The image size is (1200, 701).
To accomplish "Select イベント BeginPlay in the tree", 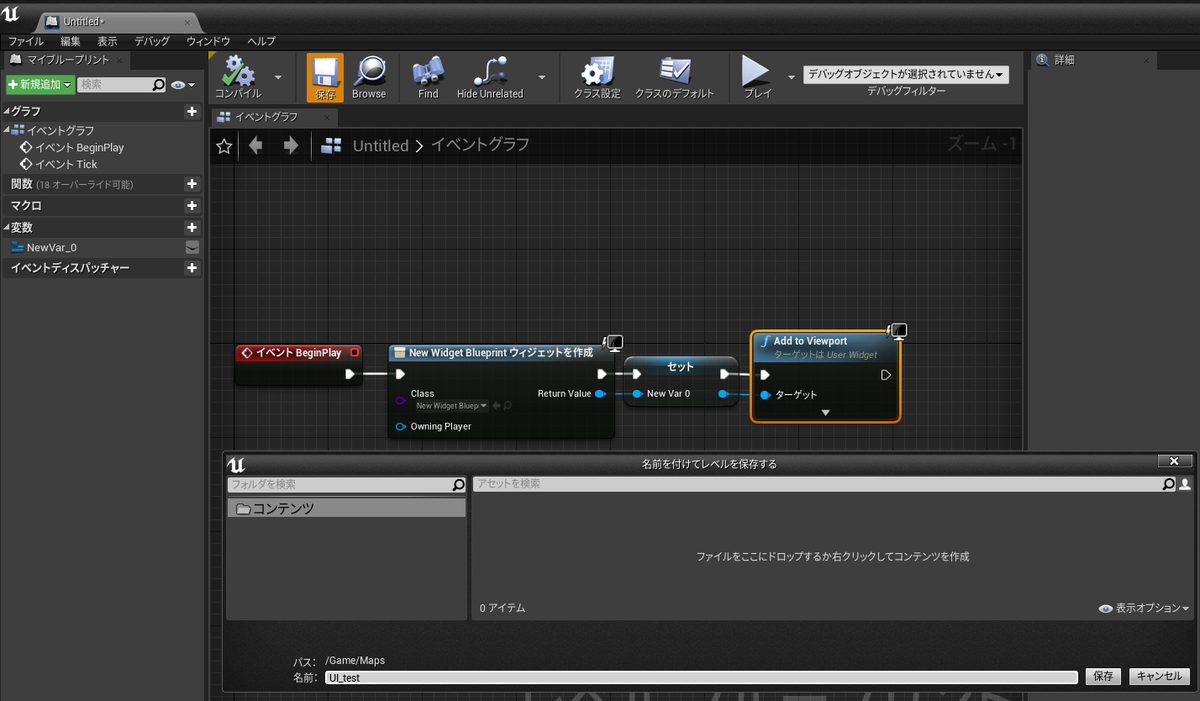I will pyautogui.click(x=72, y=147).
